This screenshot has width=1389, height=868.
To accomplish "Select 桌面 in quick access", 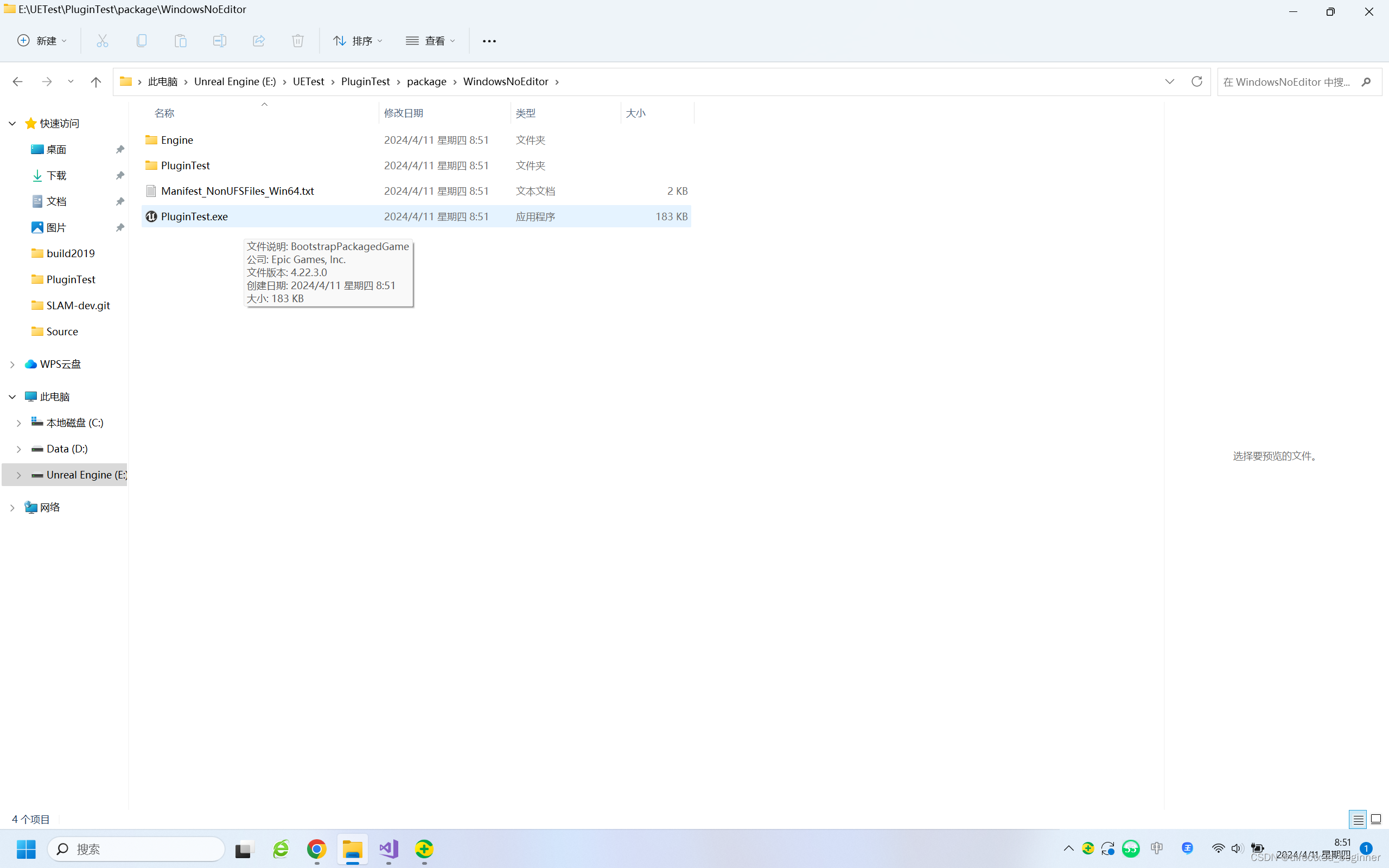I will (56, 149).
